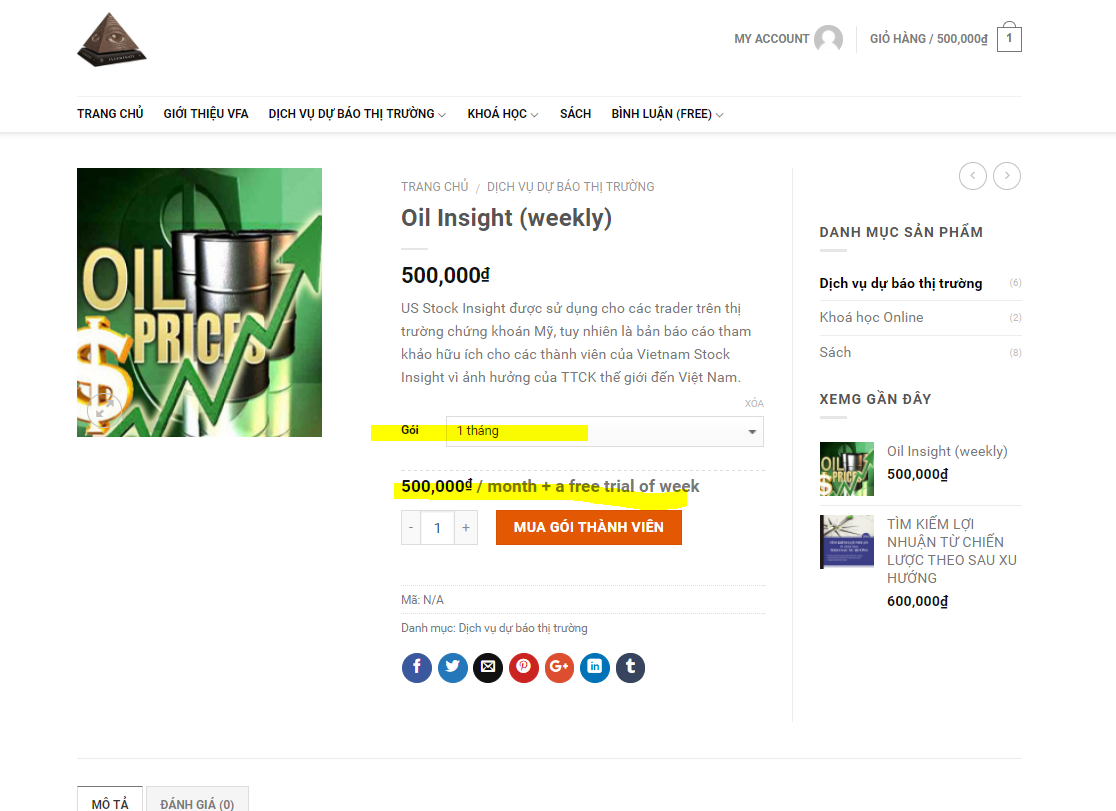Share product via email icon
1116x811 pixels.
[x=488, y=668]
